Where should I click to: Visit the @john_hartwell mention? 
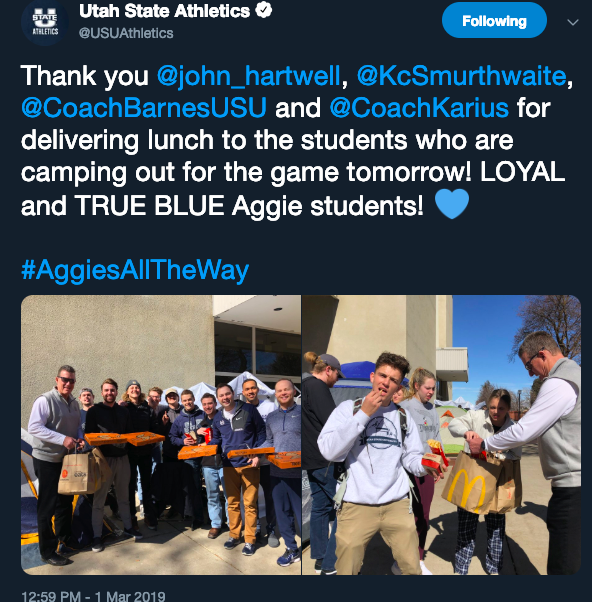tap(248, 76)
